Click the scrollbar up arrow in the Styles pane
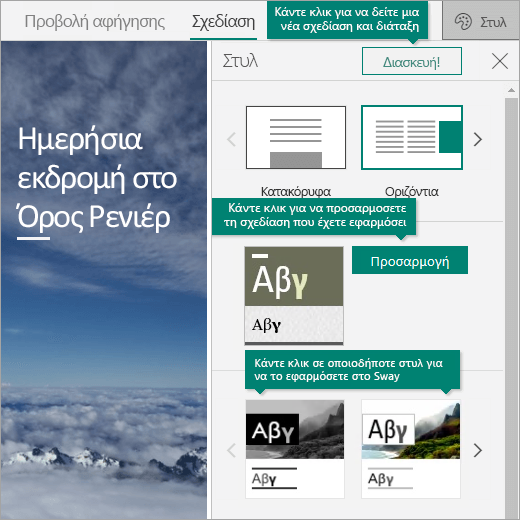Viewport: 520px width, 520px height. (511, 90)
